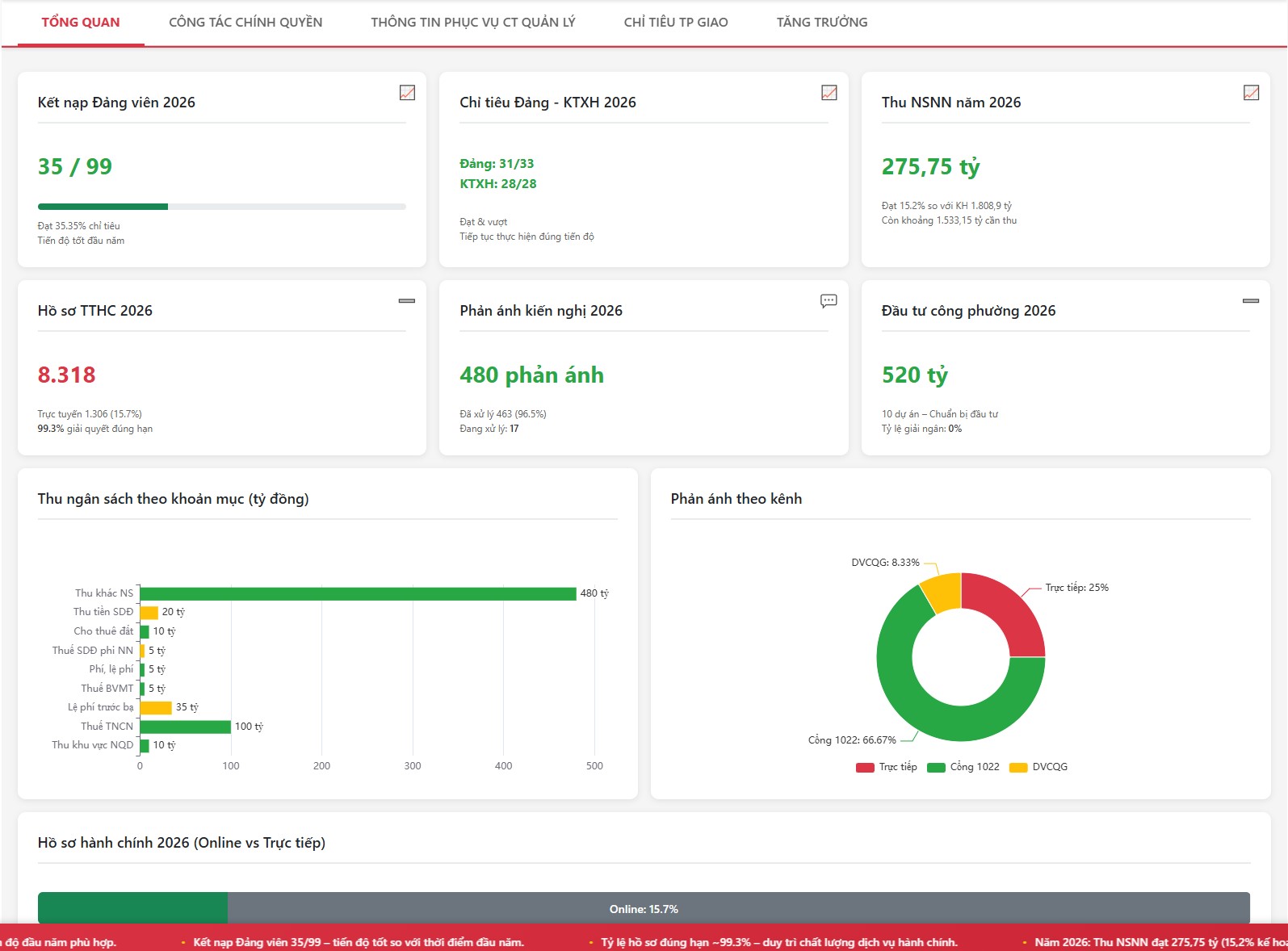Click the 35 / 99 value
Viewport: 1288px width, 951px height.
pyautogui.click(x=75, y=166)
